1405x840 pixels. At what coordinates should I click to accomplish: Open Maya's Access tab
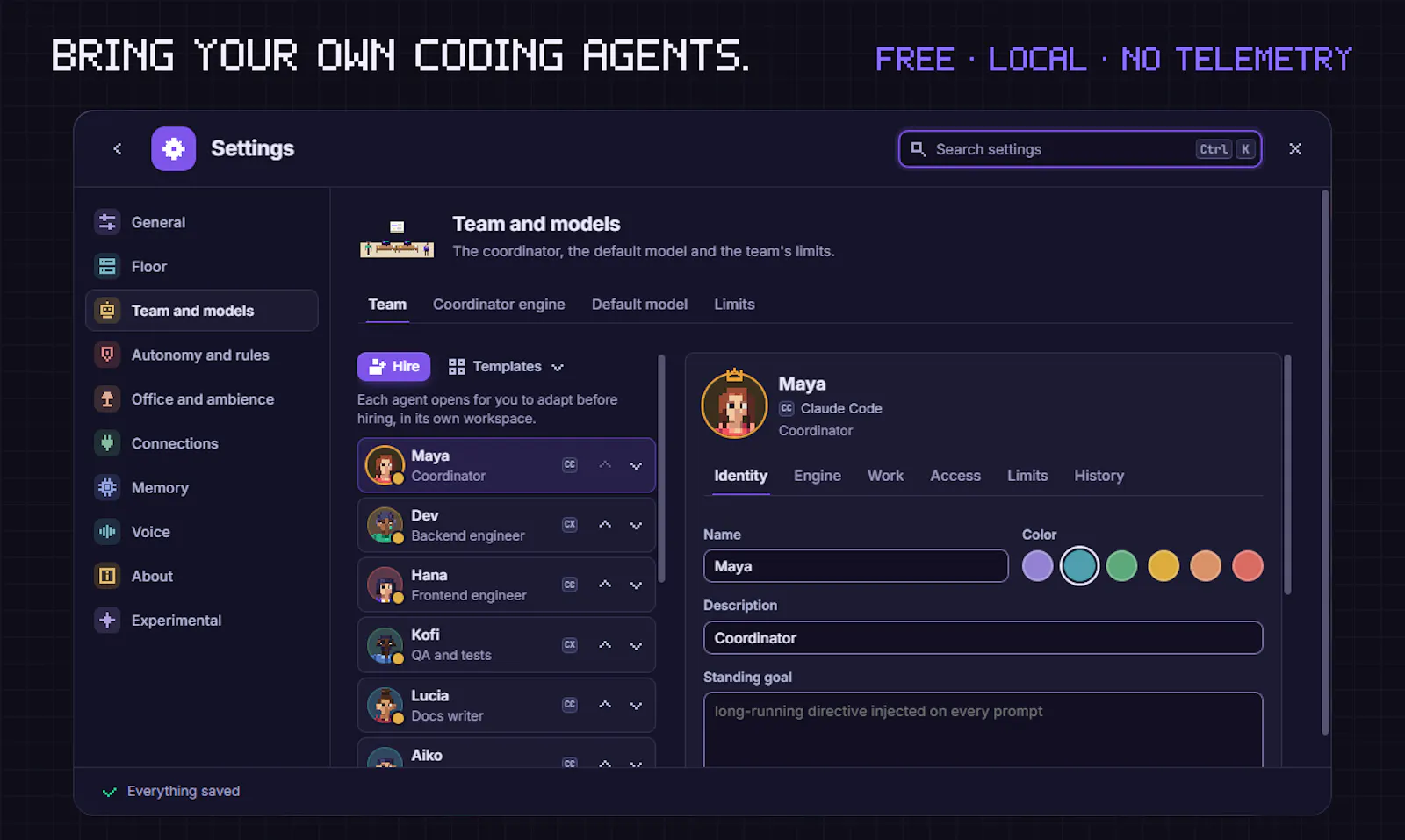[x=955, y=476]
